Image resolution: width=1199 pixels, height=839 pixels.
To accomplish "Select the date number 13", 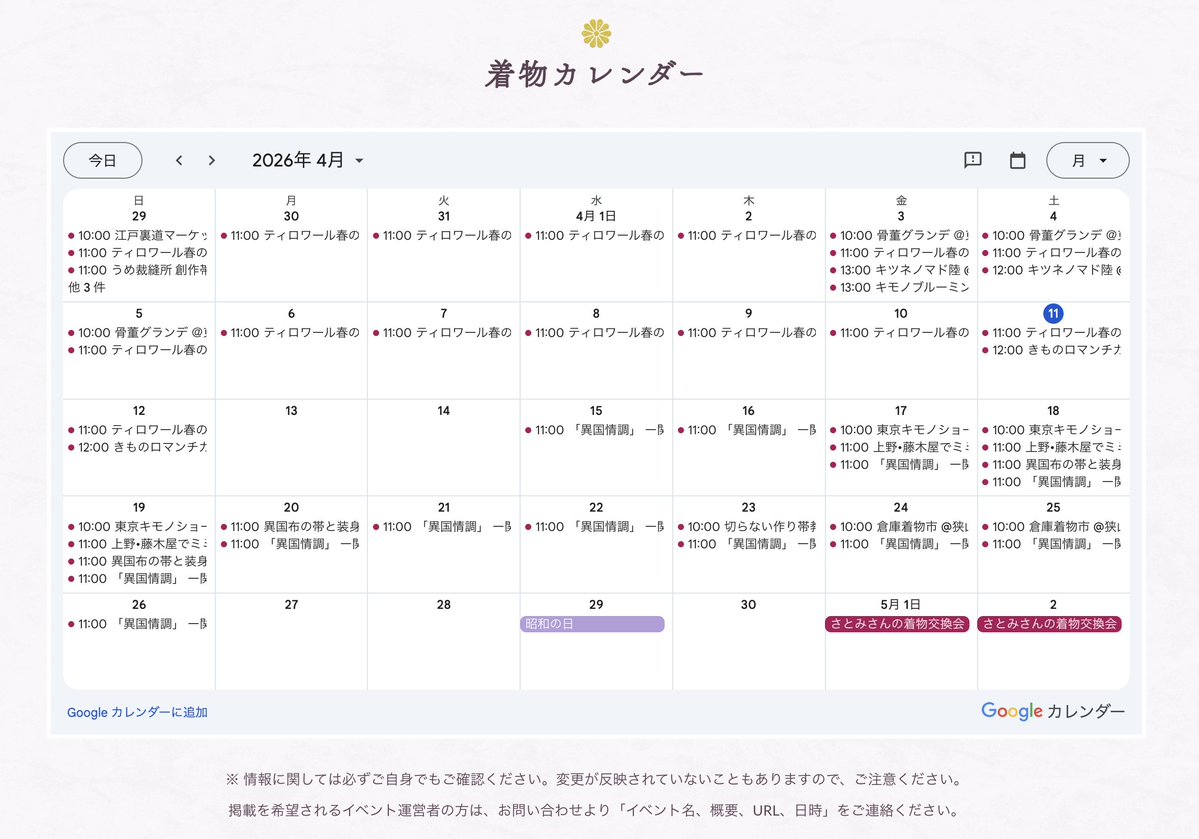I will [291, 411].
